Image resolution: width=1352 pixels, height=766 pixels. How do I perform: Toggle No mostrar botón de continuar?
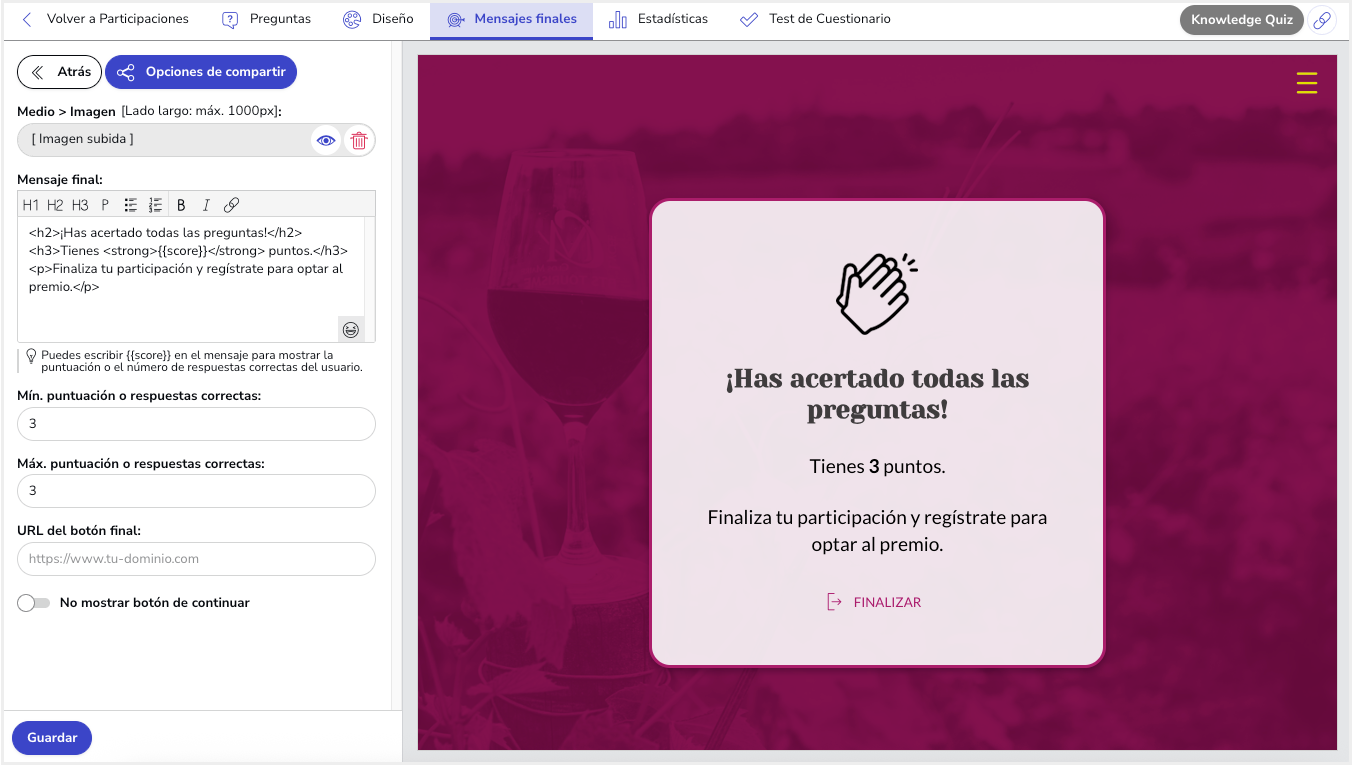tap(34, 603)
